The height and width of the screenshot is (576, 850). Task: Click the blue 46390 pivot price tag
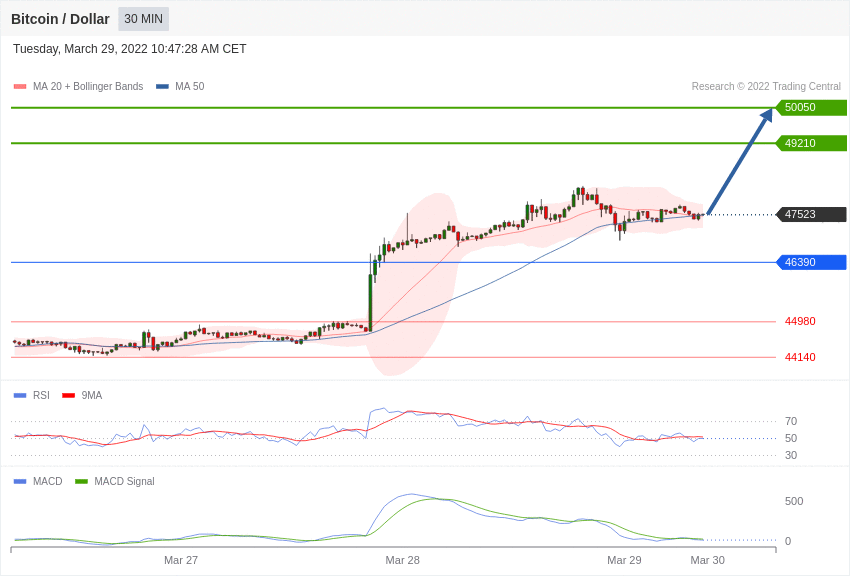coord(812,262)
